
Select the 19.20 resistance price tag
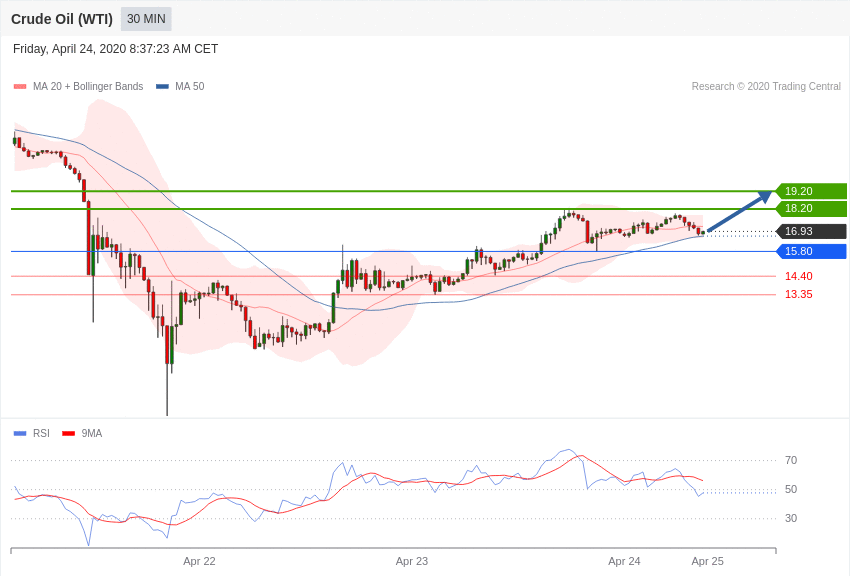tap(811, 191)
